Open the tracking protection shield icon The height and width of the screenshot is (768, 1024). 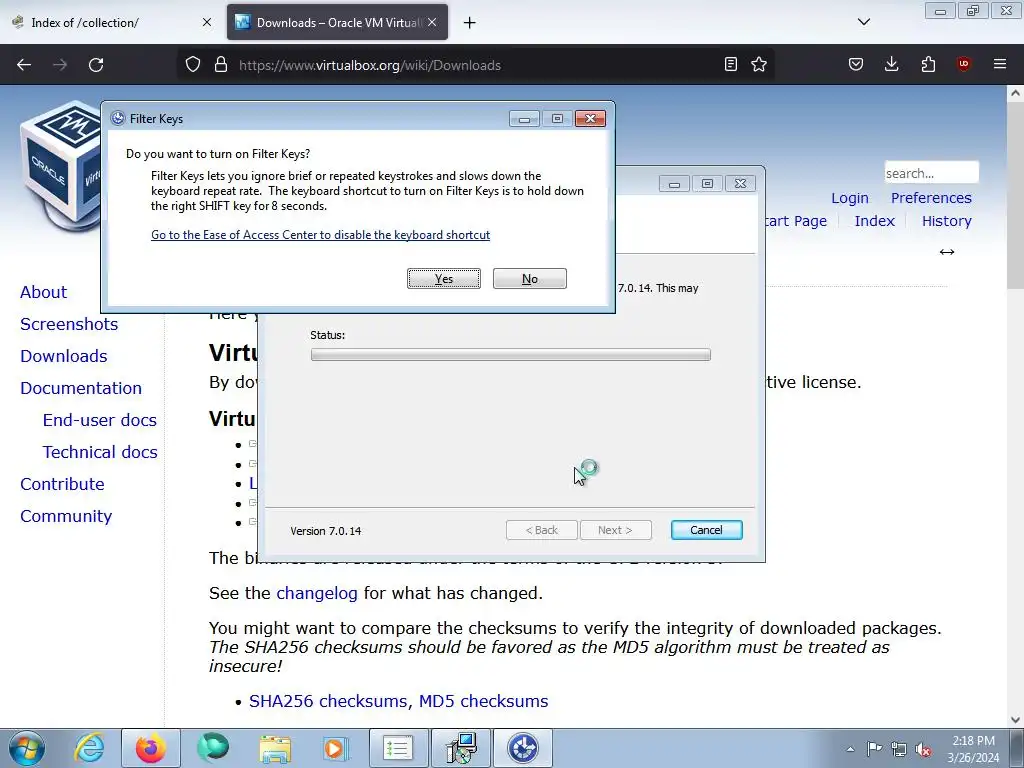pyautogui.click(x=193, y=65)
